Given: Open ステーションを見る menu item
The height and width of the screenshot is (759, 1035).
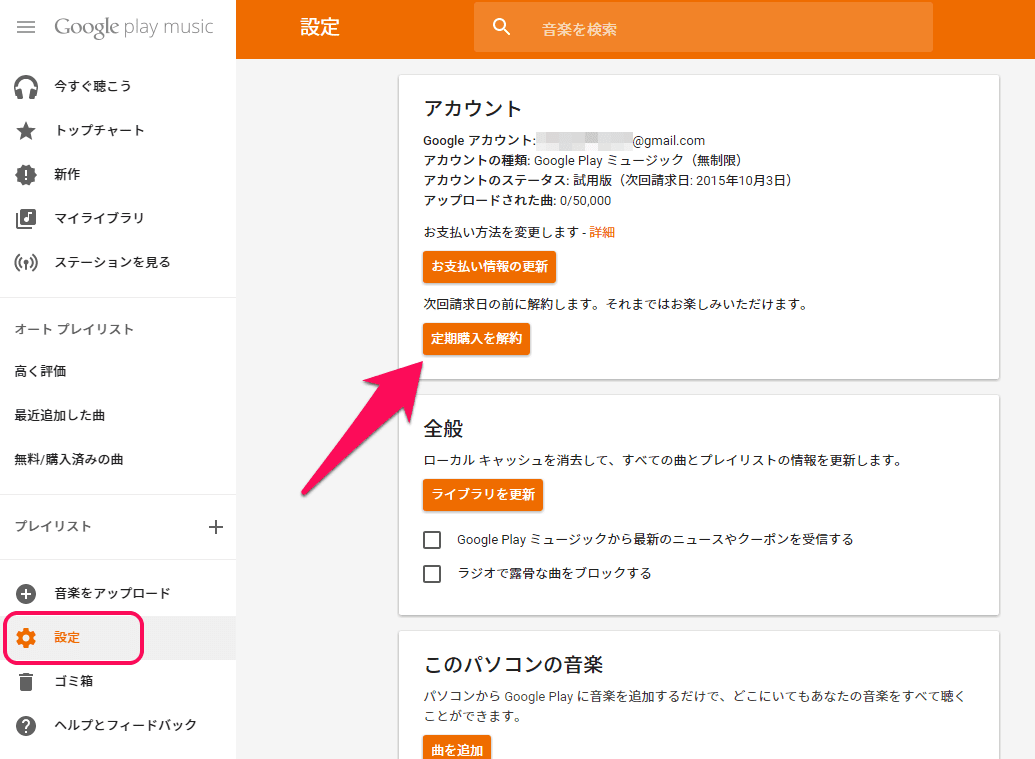Looking at the screenshot, I should [112, 263].
